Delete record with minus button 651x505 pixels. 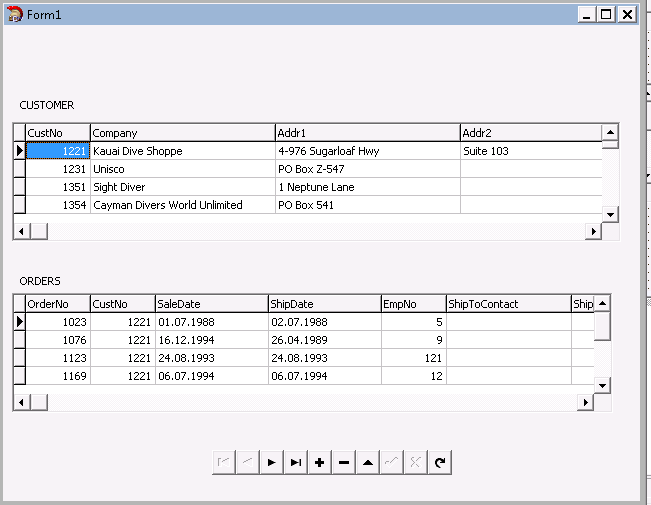point(344,462)
